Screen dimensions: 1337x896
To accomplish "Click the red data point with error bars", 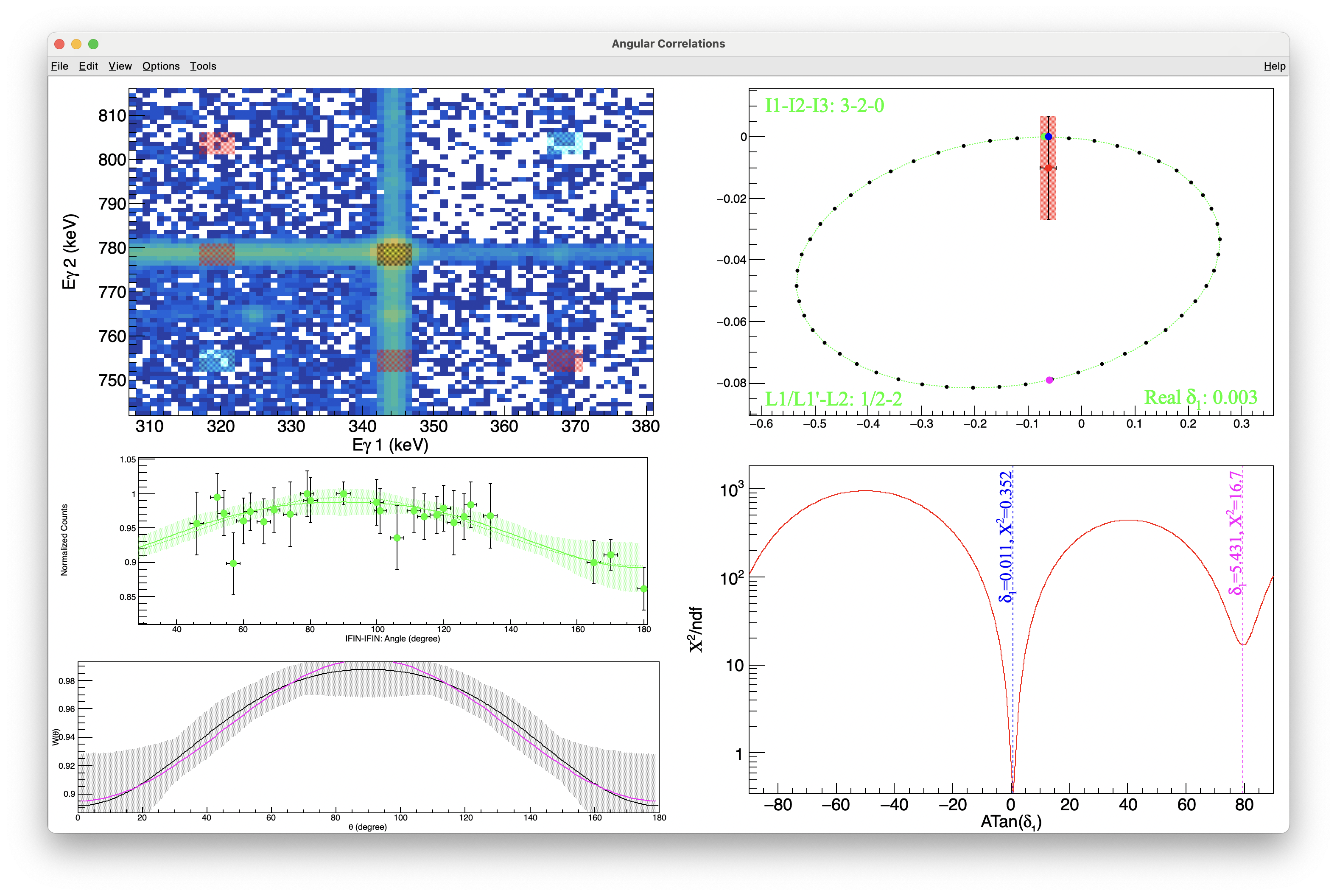I will [x=1049, y=168].
